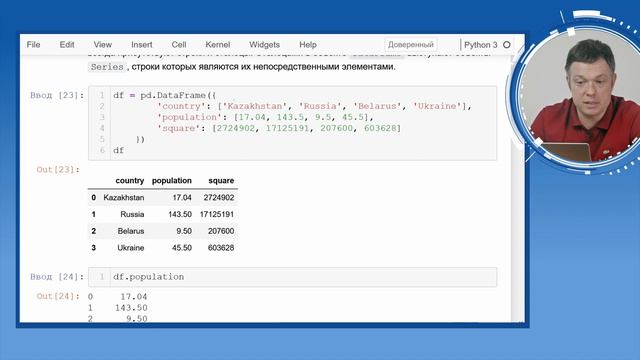Click the Ukraine table cell
Screen dimensions: 640x360
click(x=131, y=248)
